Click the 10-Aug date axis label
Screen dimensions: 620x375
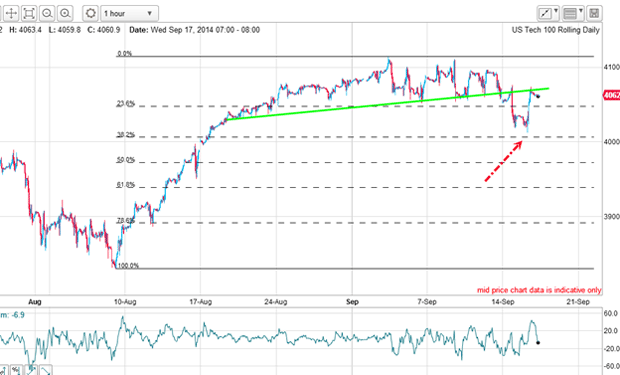pyautogui.click(x=125, y=302)
